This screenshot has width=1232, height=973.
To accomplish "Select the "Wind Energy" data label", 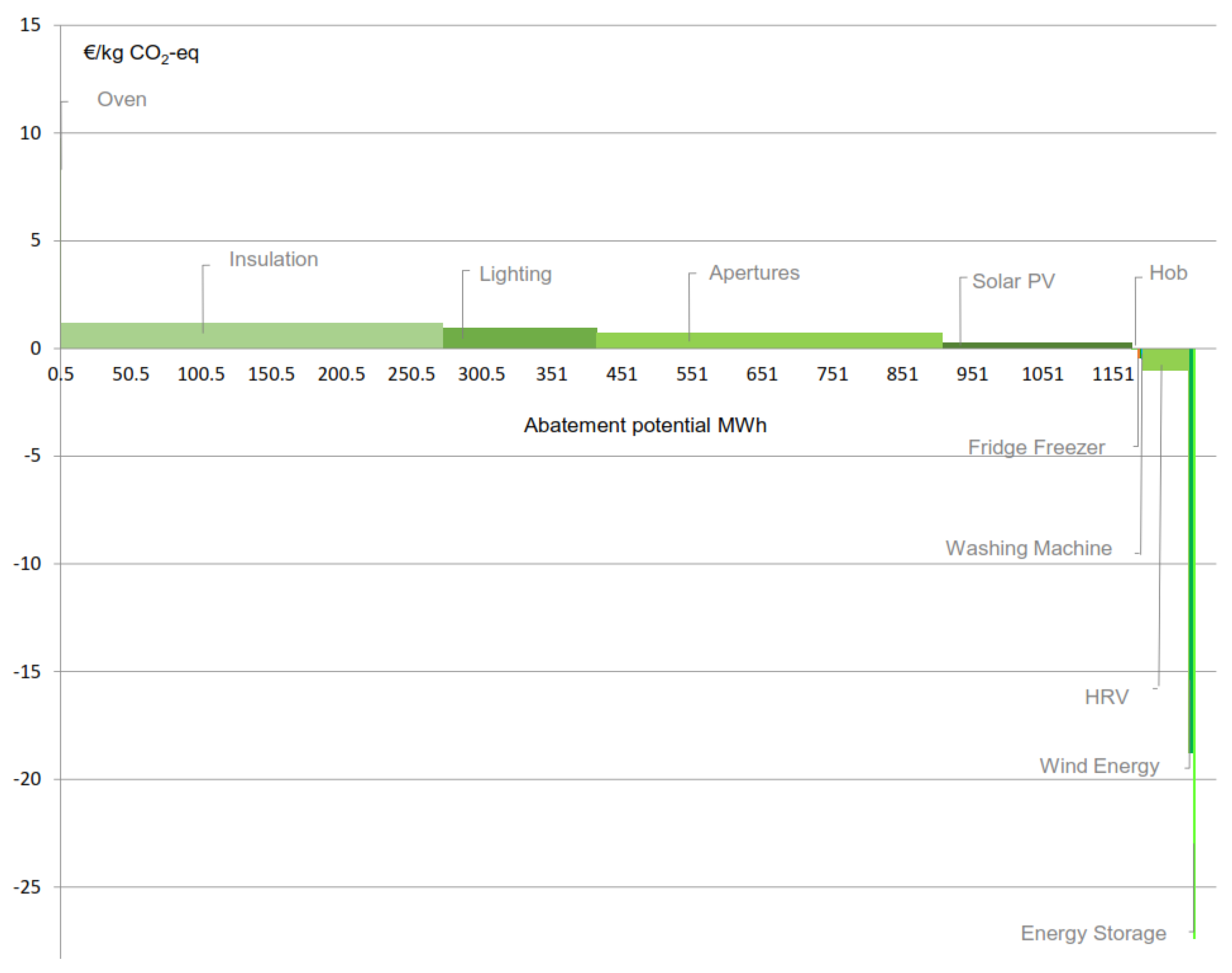I will [1099, 766].
